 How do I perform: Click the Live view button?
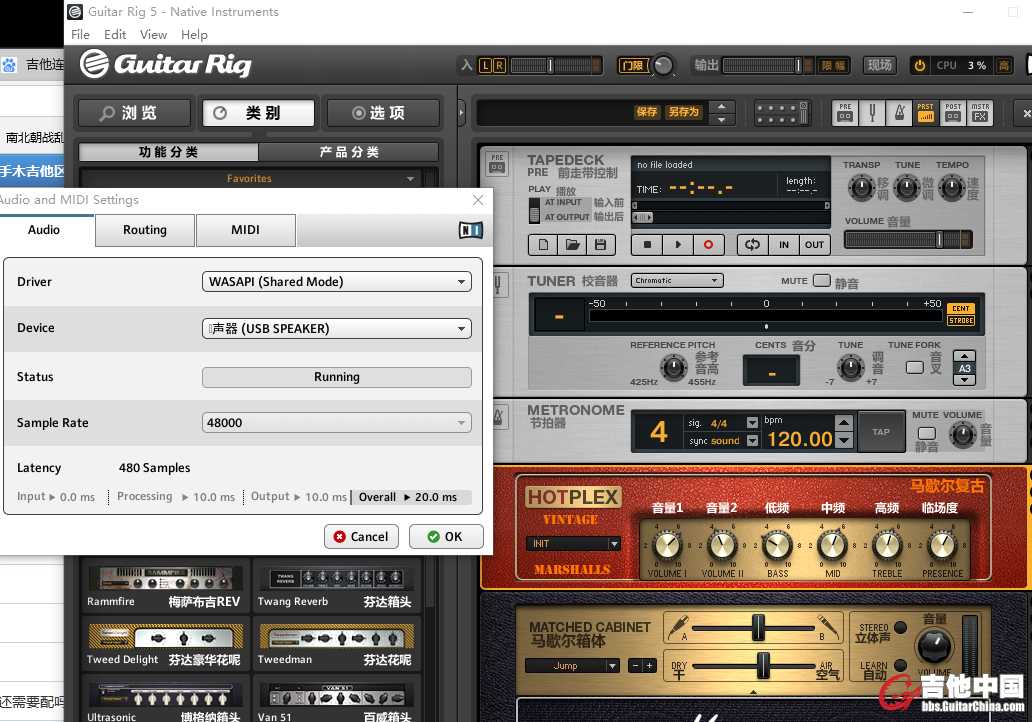click(879, 65)
